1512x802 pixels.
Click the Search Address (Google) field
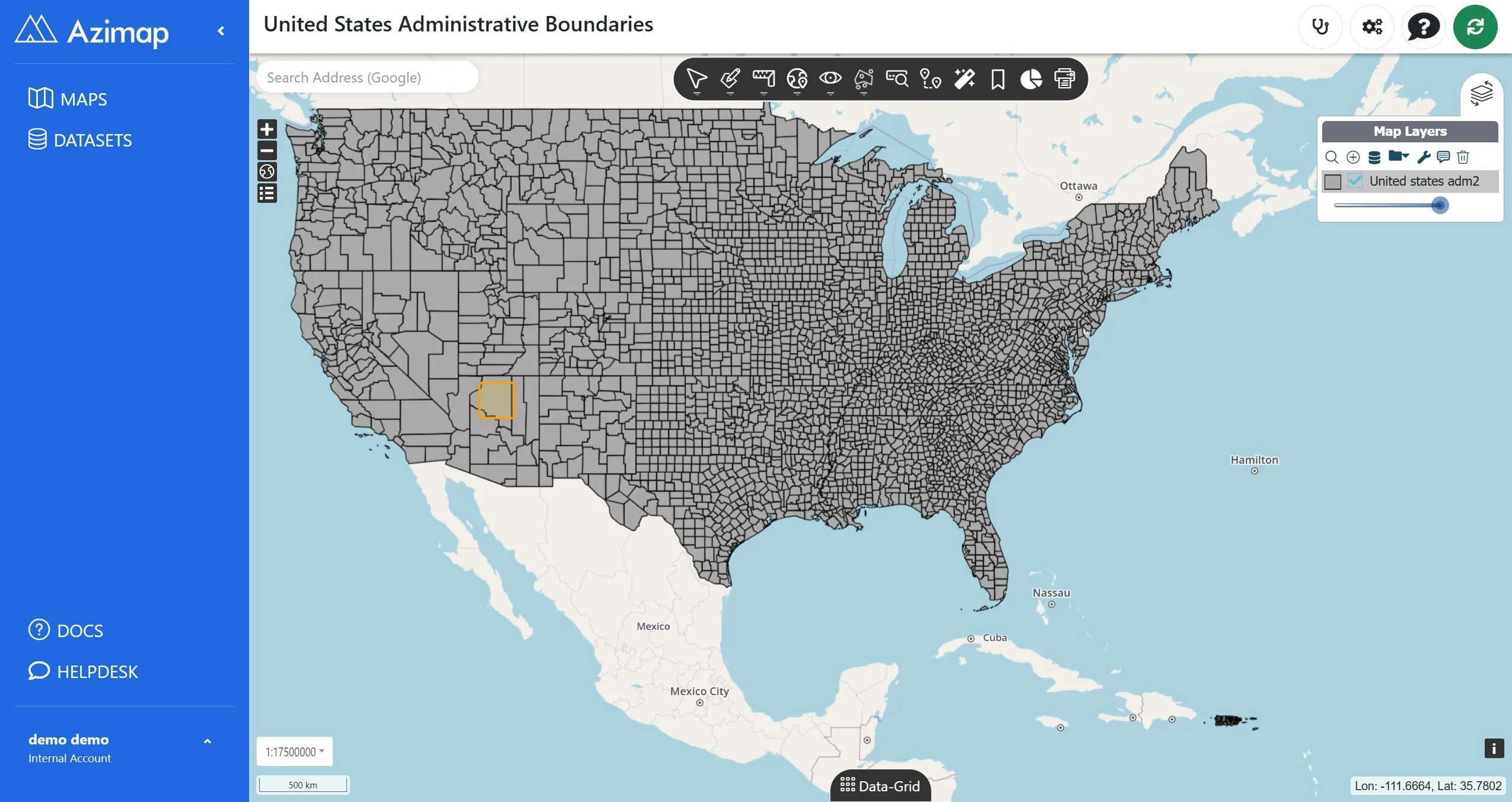click(x=367, y=77)
